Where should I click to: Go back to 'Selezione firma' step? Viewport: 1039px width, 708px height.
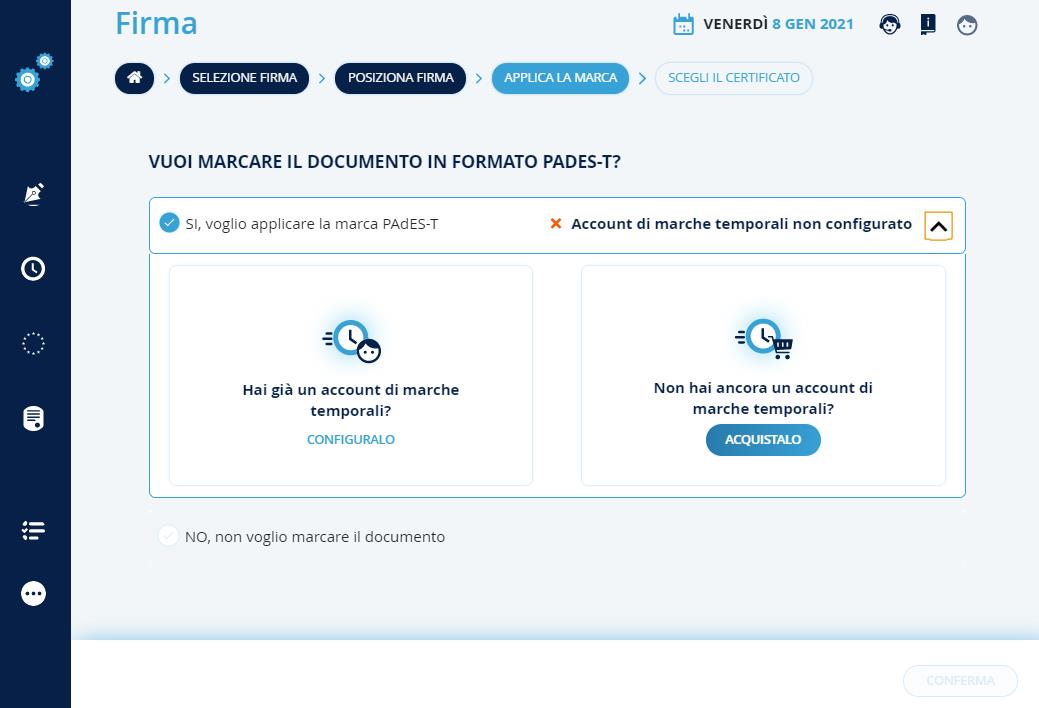244,78
